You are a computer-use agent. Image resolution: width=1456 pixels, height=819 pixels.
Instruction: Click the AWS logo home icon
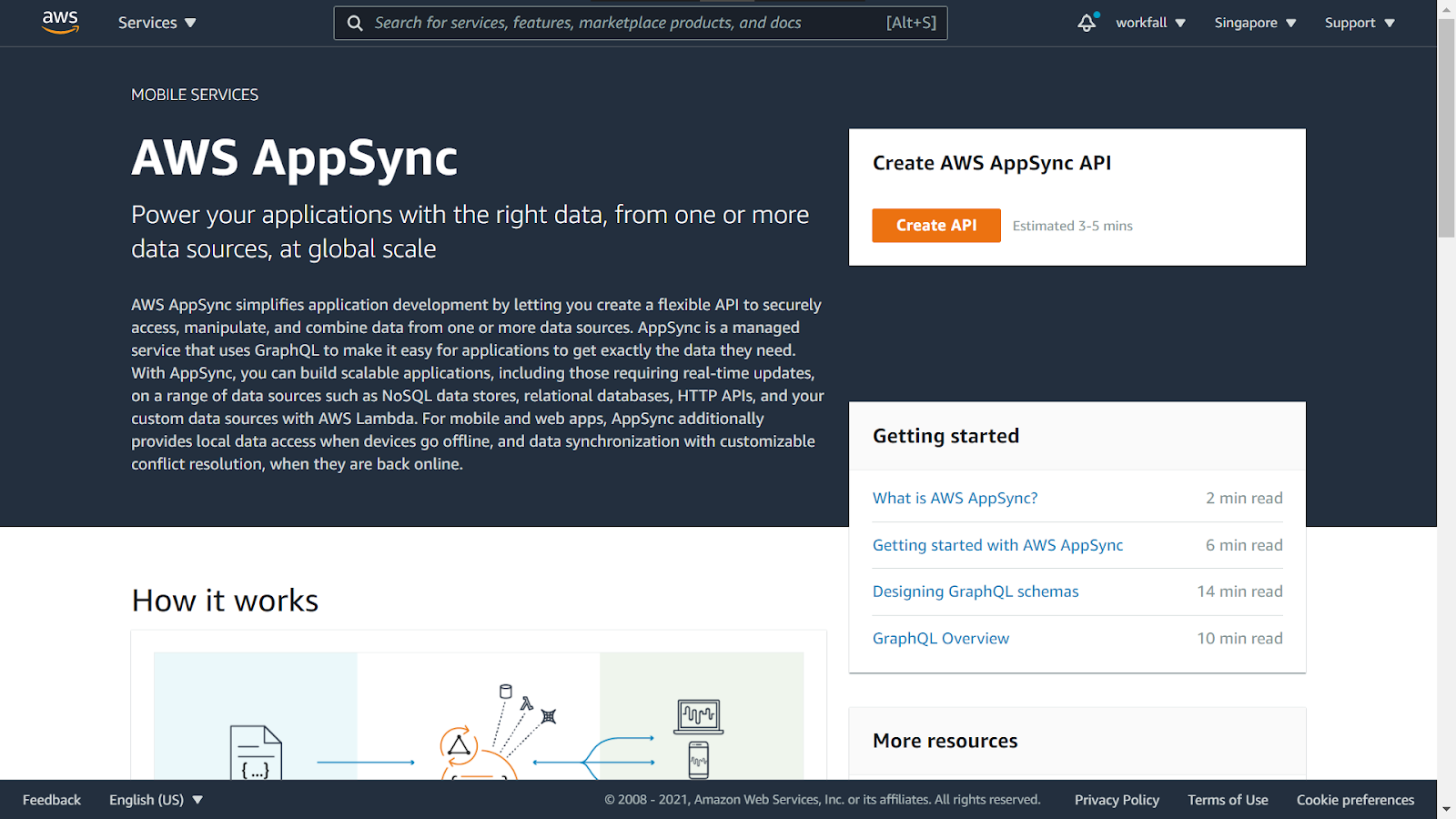pos(60,22)
